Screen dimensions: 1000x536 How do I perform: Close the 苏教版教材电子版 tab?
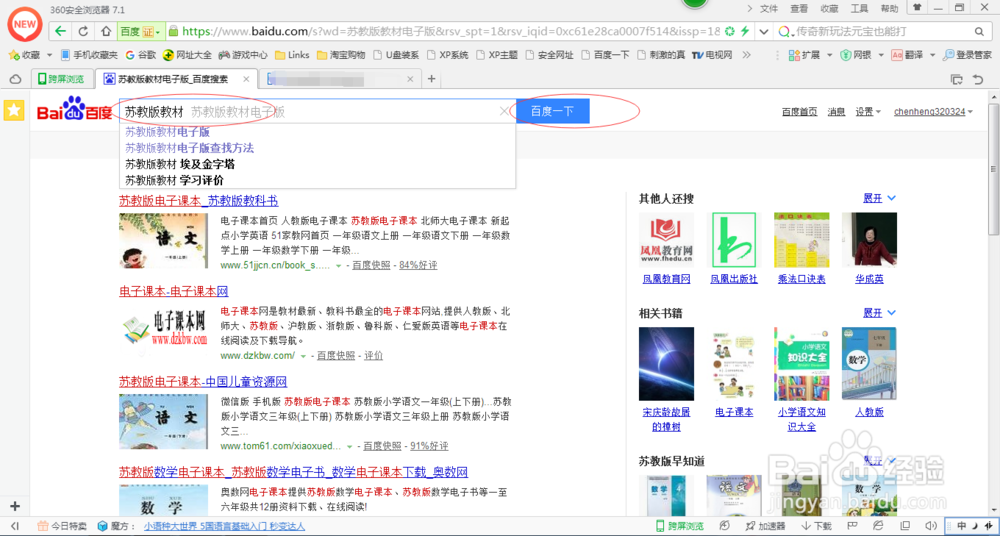point(246,79)
